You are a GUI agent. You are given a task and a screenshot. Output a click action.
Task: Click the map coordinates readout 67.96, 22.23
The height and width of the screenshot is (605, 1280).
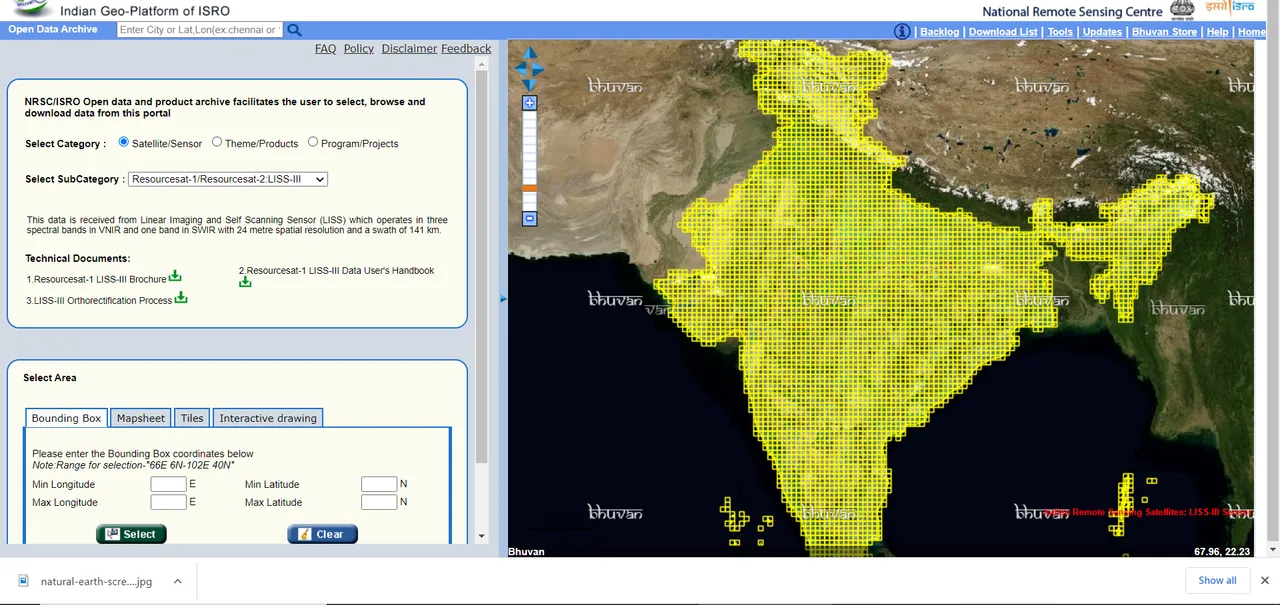click(x=1222, y=551)
